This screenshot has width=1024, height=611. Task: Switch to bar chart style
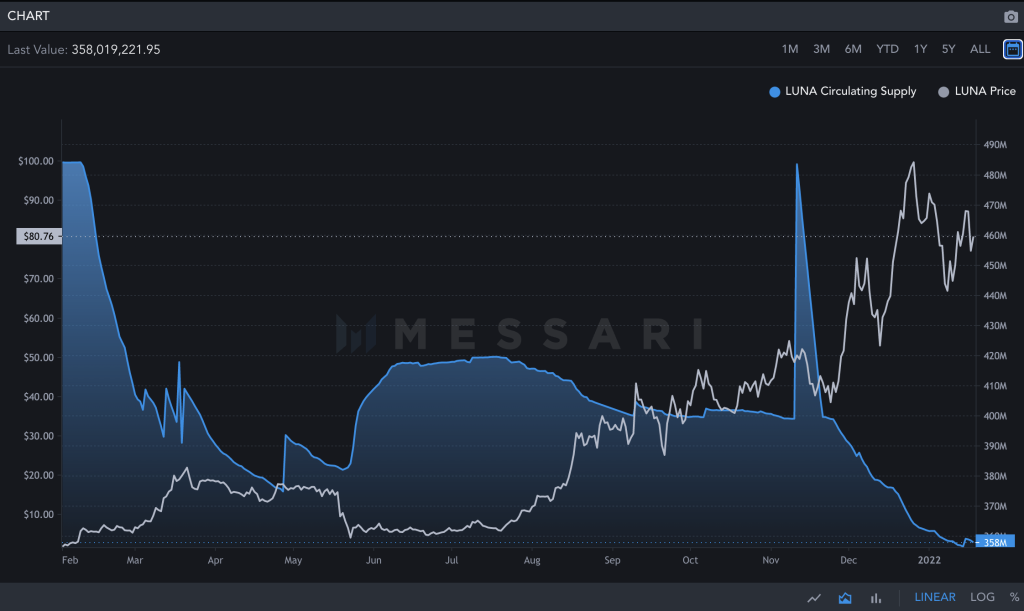(876, 597)
